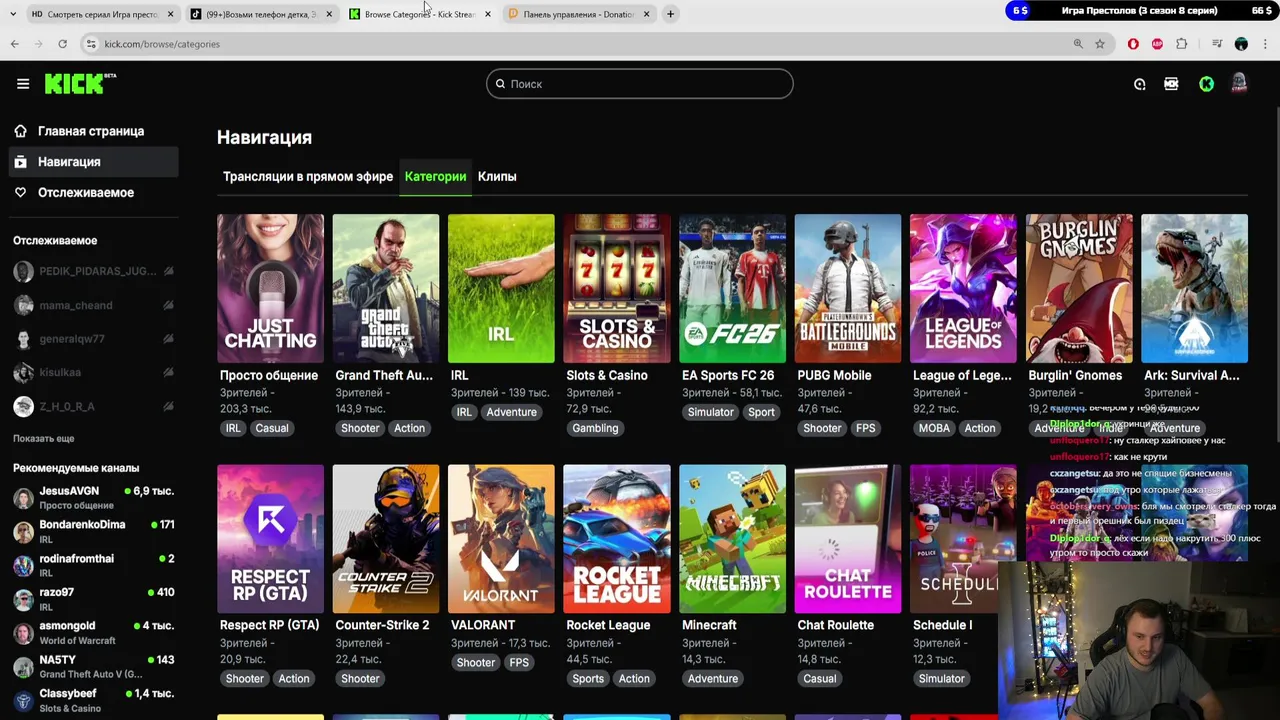Open razo97 channel avatar
Viewport: 1280px width, 720px height.
(x=23, y=599)
